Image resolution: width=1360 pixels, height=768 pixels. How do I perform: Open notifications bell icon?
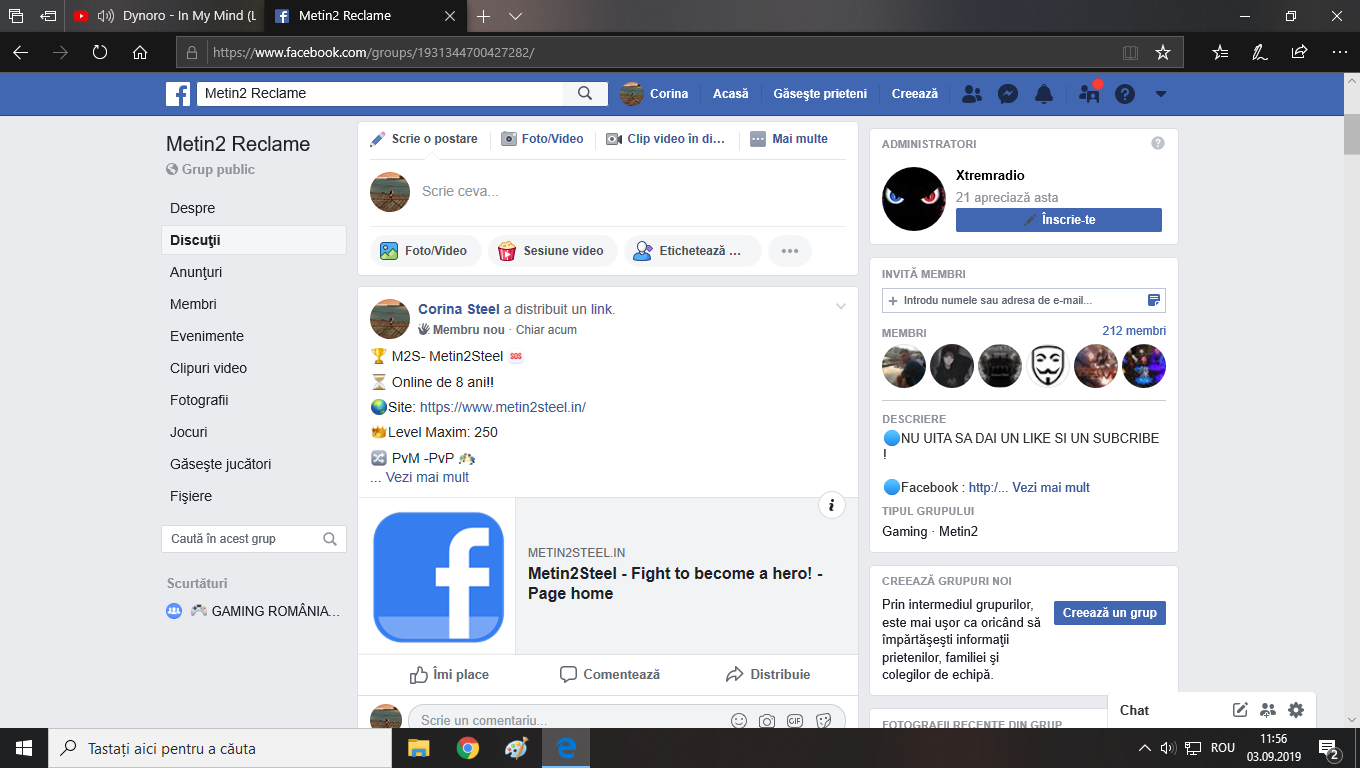pyautogui.click(x=1044, y=94)
